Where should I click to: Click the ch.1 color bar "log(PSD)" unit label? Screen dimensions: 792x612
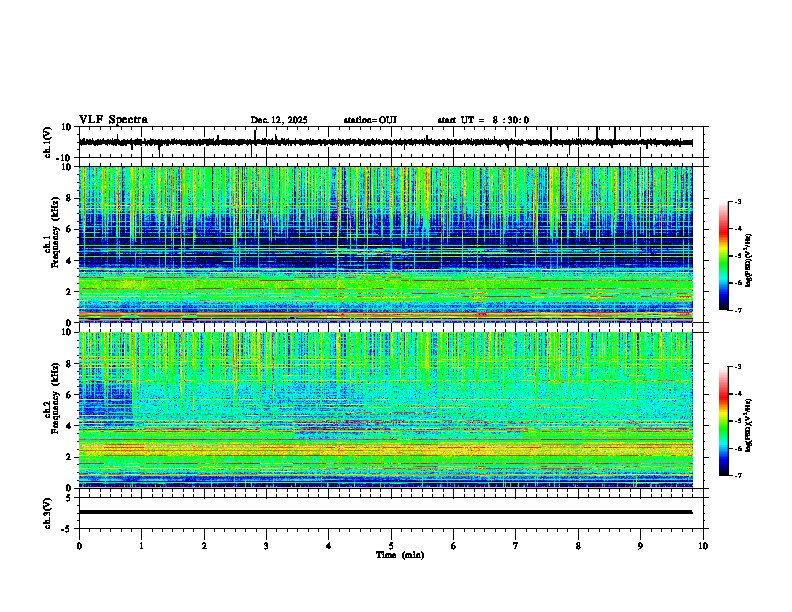tap(749, 261)
